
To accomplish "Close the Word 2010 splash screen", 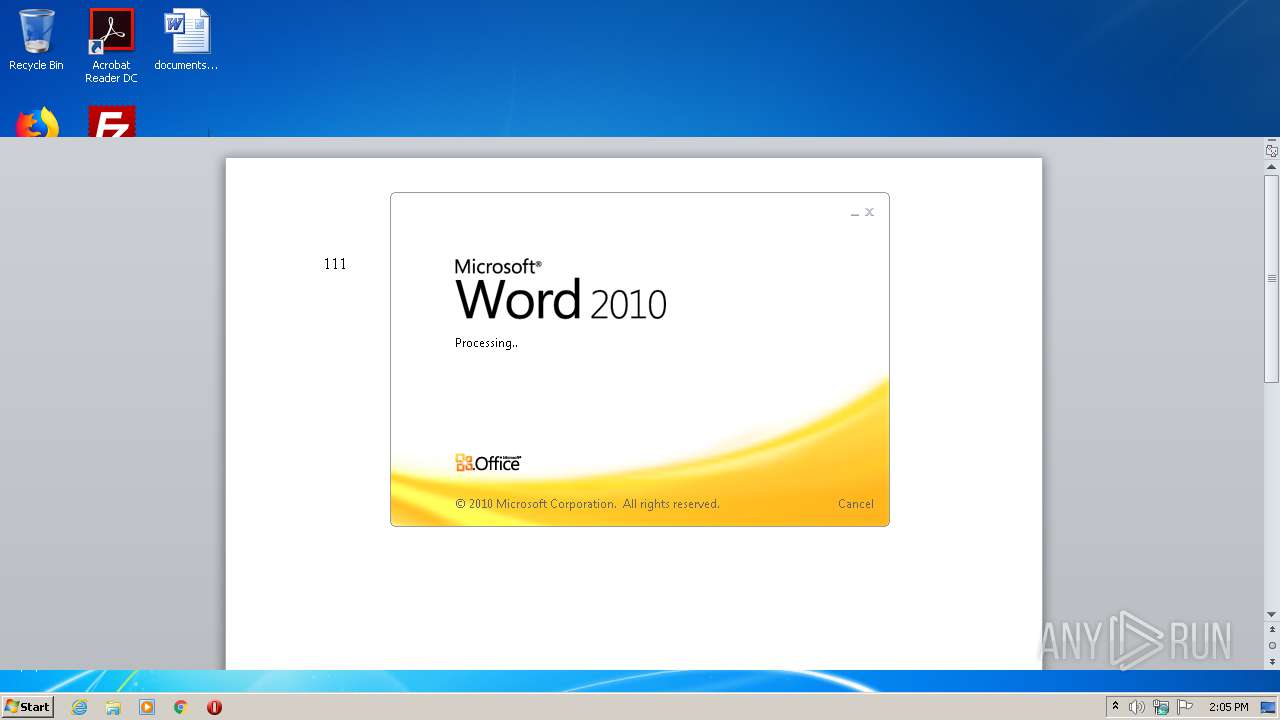I will pyautogui.click(x=870, y=212).
